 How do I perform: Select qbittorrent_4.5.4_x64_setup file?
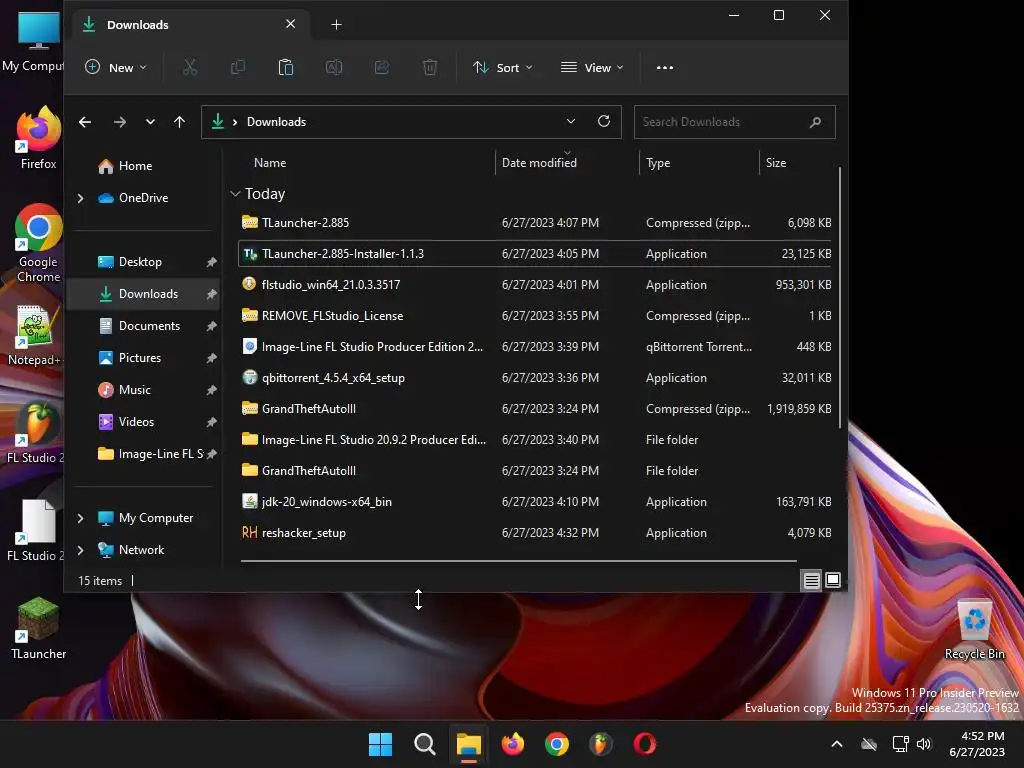click(536, 377)
